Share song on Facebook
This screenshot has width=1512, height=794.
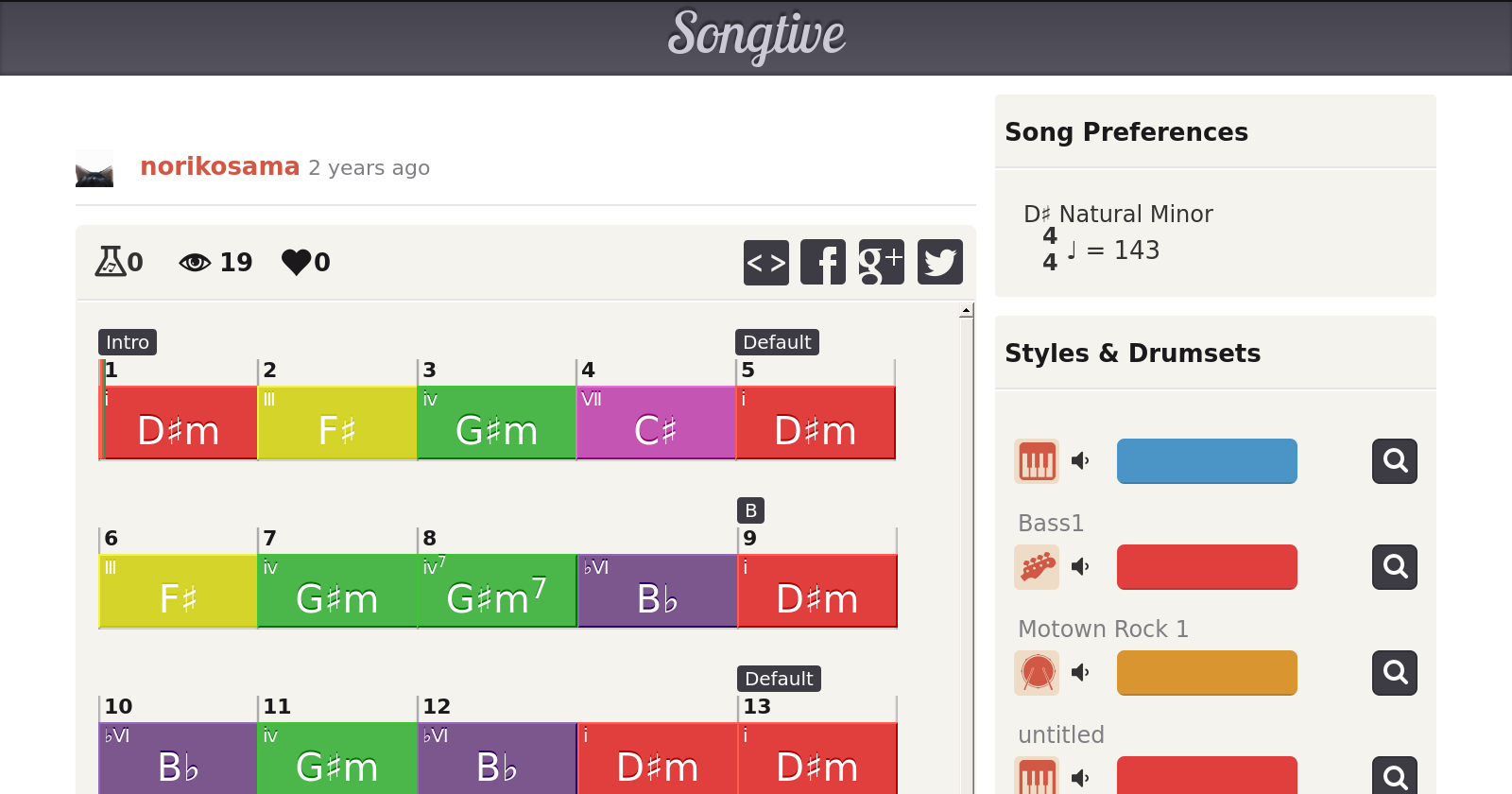click(x=823, y=262)
